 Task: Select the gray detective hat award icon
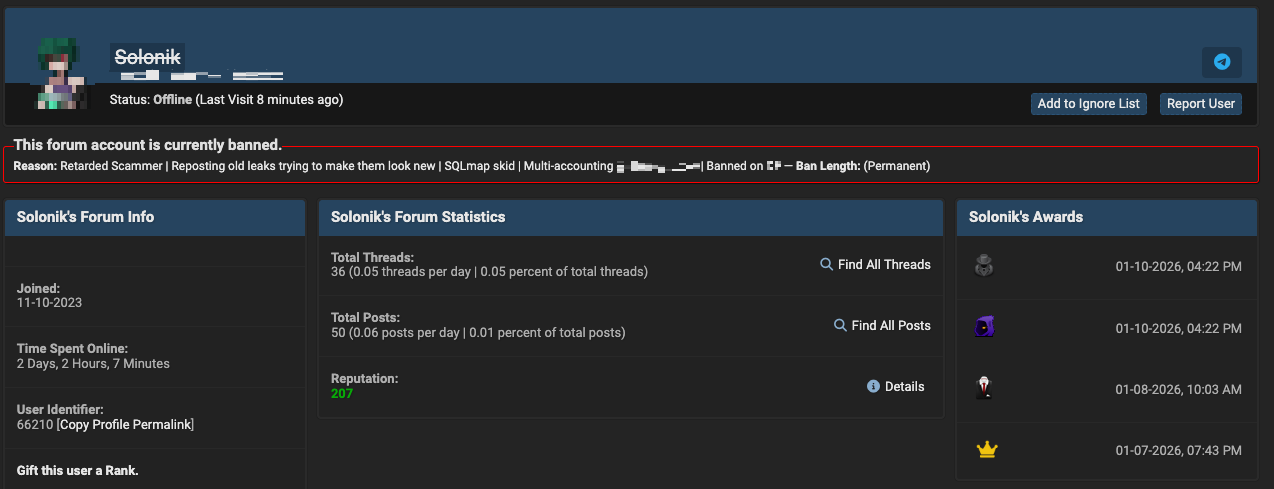(984, 266)
